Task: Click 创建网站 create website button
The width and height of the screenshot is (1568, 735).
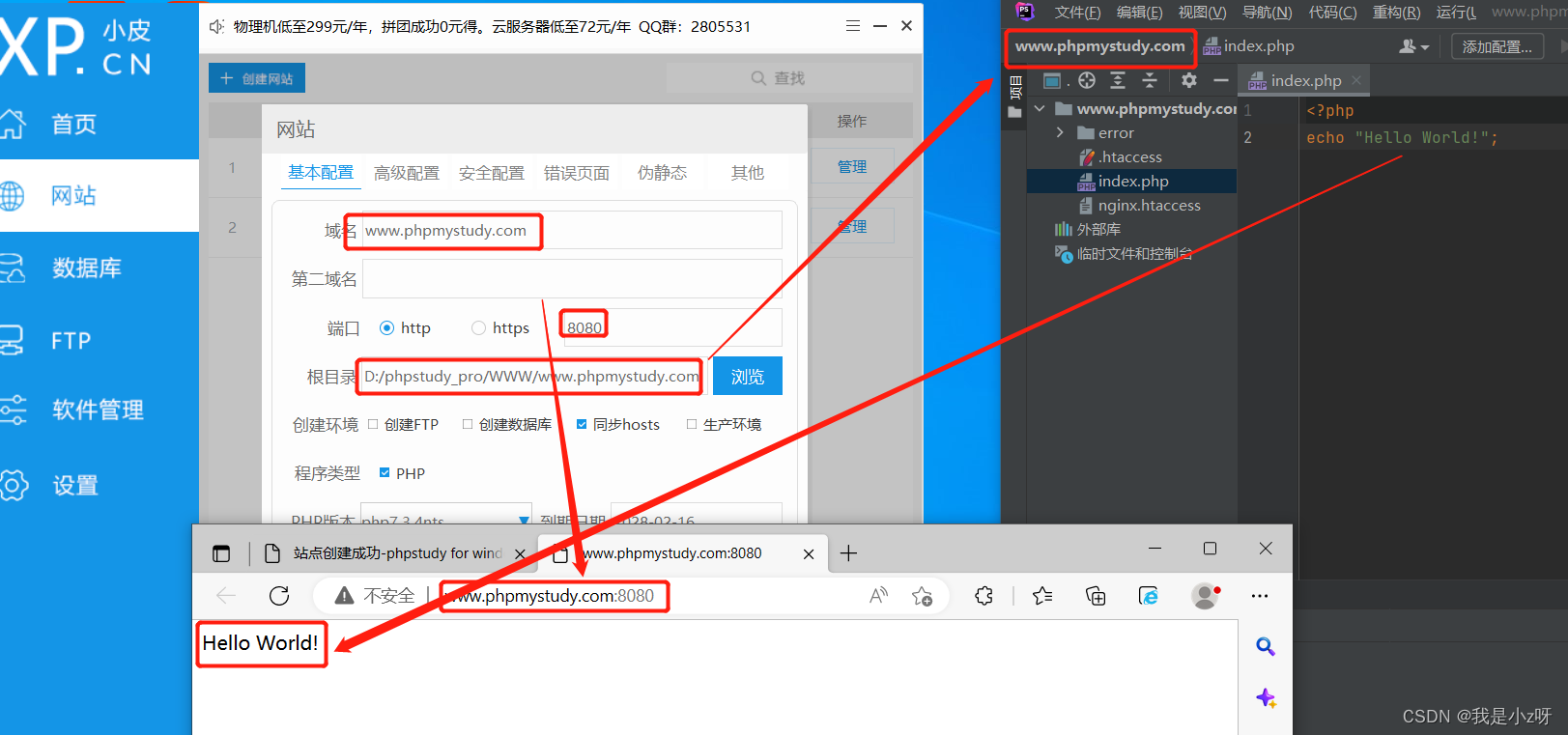Action: point(257,78)
